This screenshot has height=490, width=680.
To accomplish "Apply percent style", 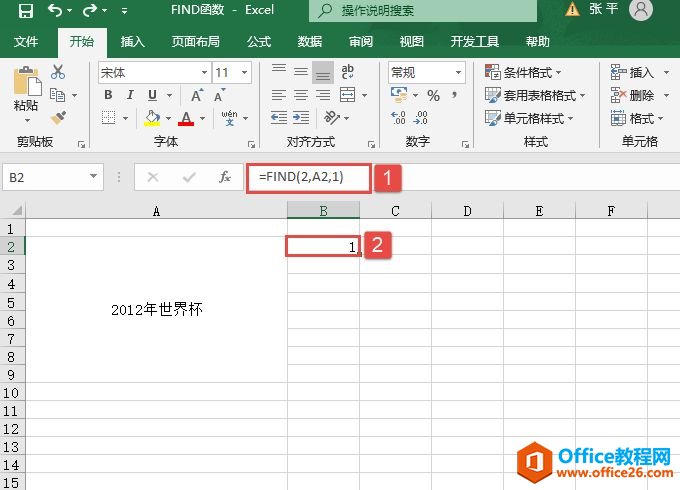I will [x=433, y=95].
